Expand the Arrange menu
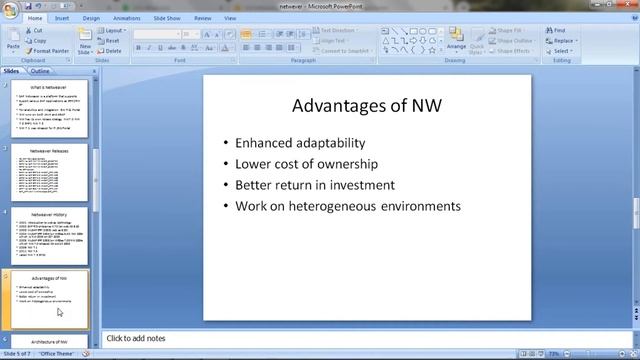 coord(456,41)
